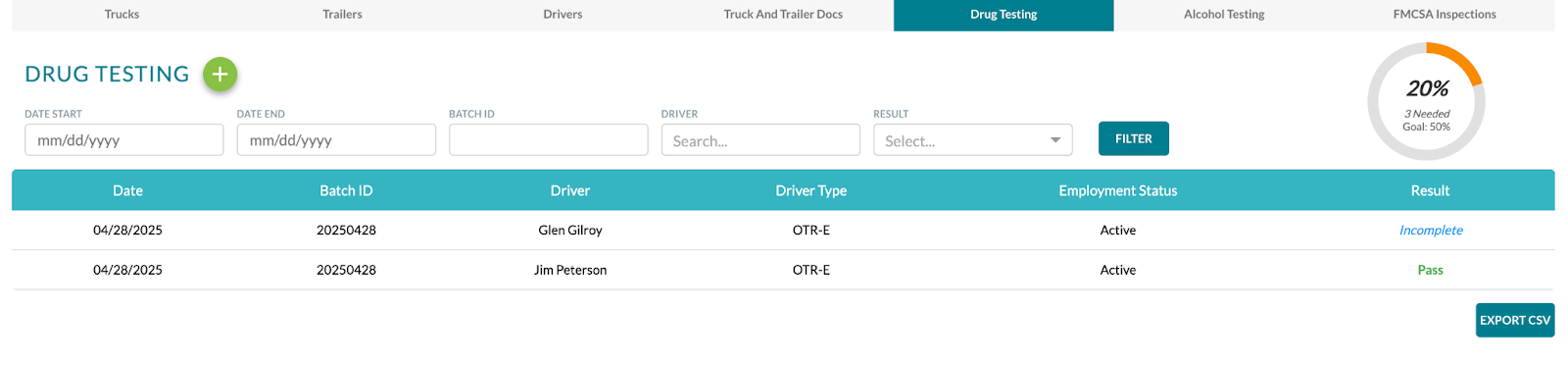Click into the Batch ID field
This screenshot has height=366, width=1568.
(549, 139)
